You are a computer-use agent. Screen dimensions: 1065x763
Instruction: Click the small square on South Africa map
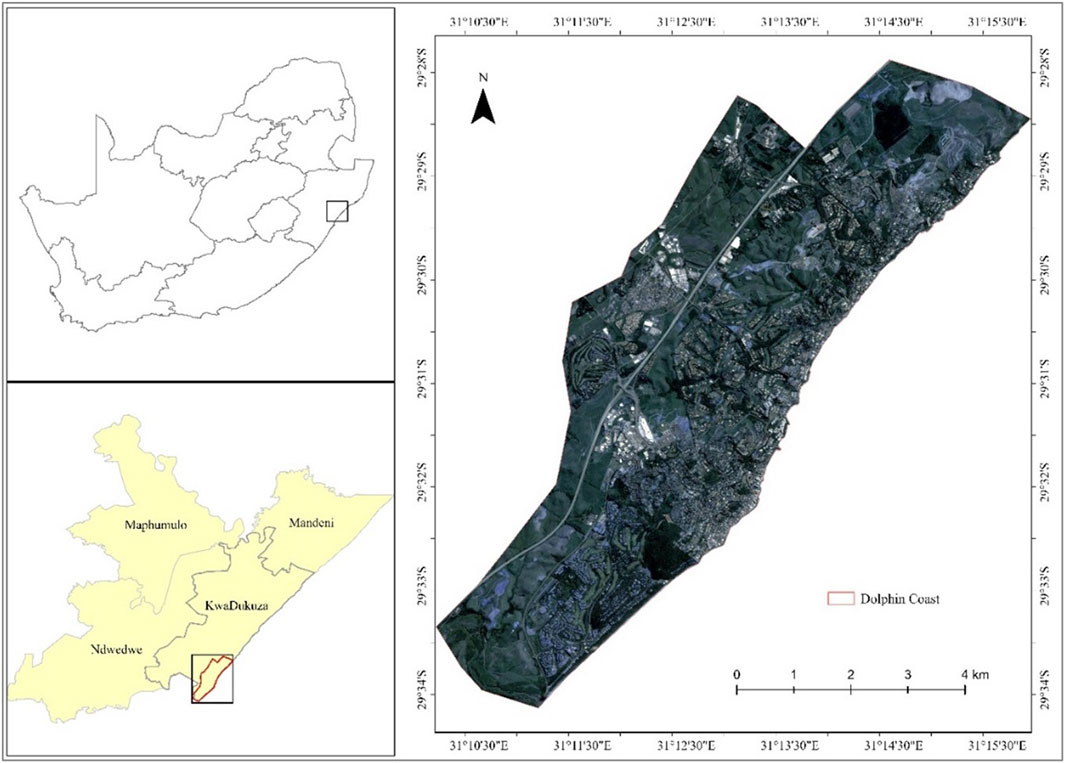[337, 211]
